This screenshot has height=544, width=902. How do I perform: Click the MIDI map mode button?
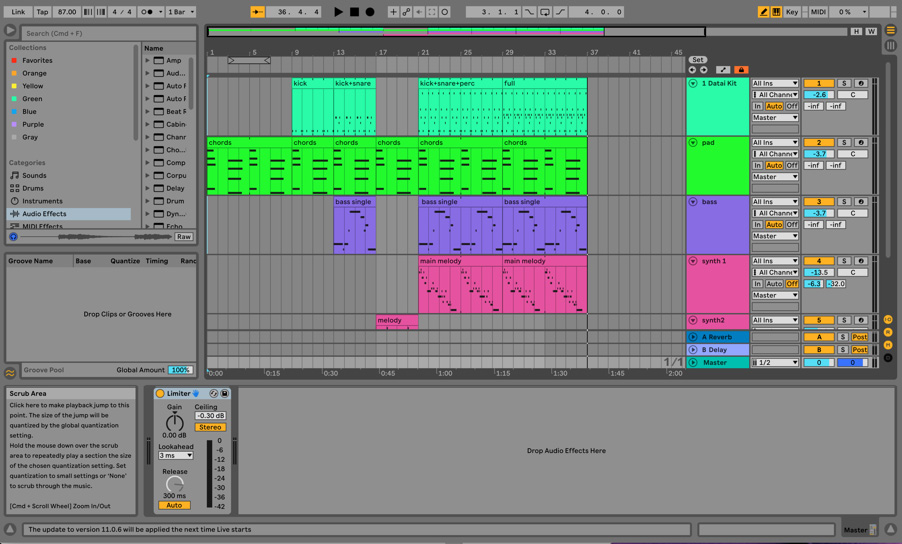[x=818, y=12]
